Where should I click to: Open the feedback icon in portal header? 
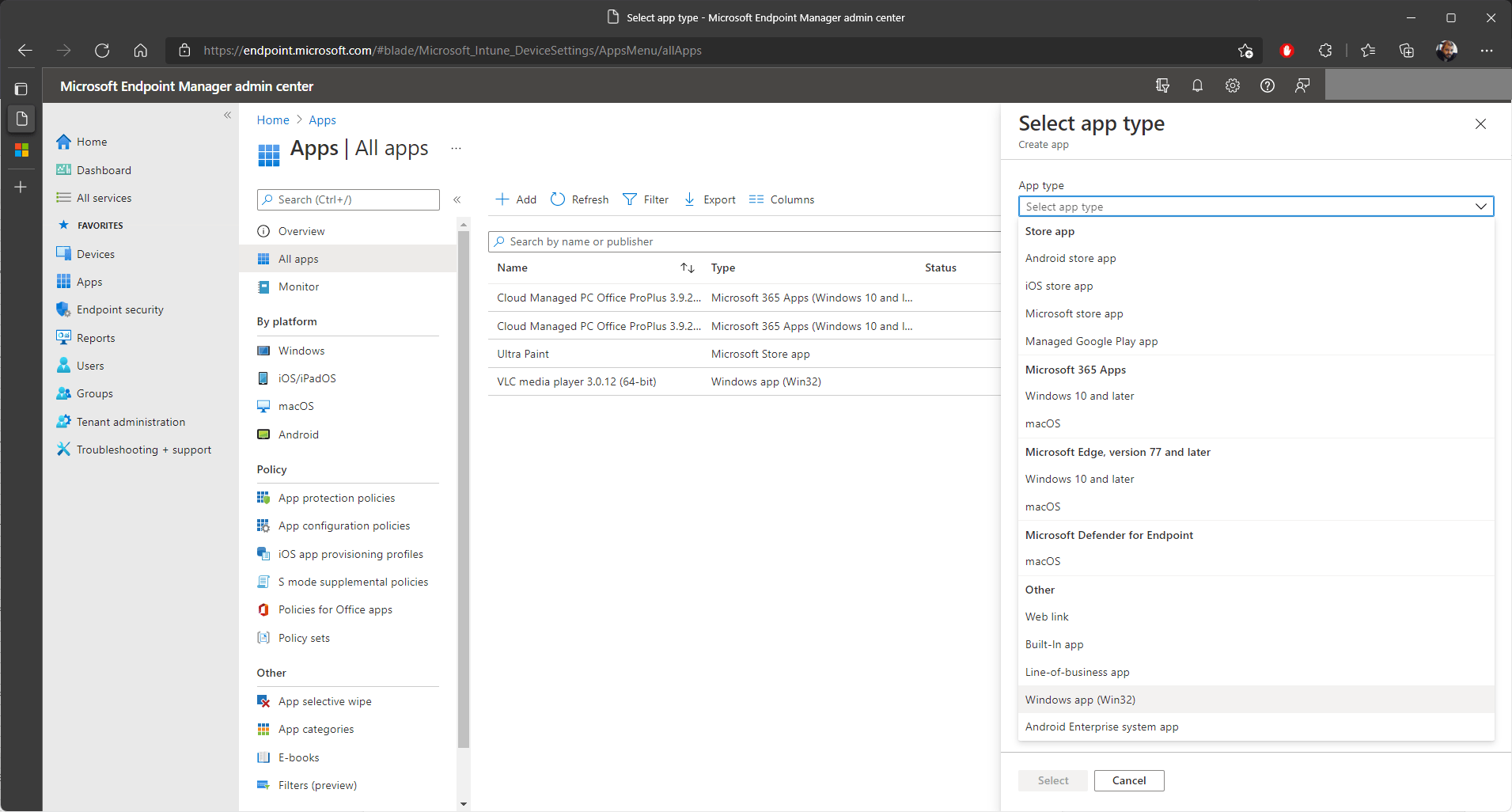[1302, 85]
